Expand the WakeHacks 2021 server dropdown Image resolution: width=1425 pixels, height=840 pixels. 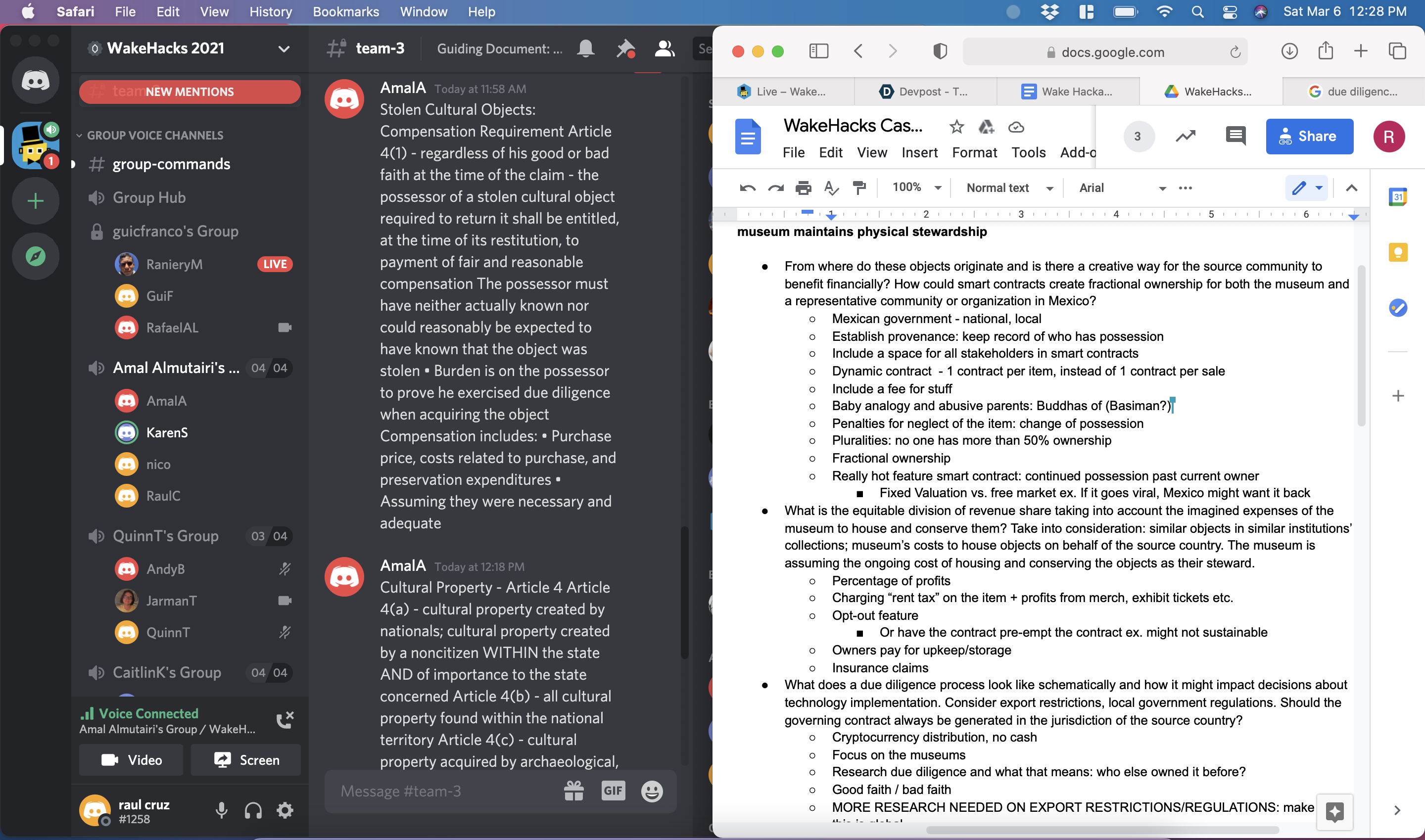[284, 48]
